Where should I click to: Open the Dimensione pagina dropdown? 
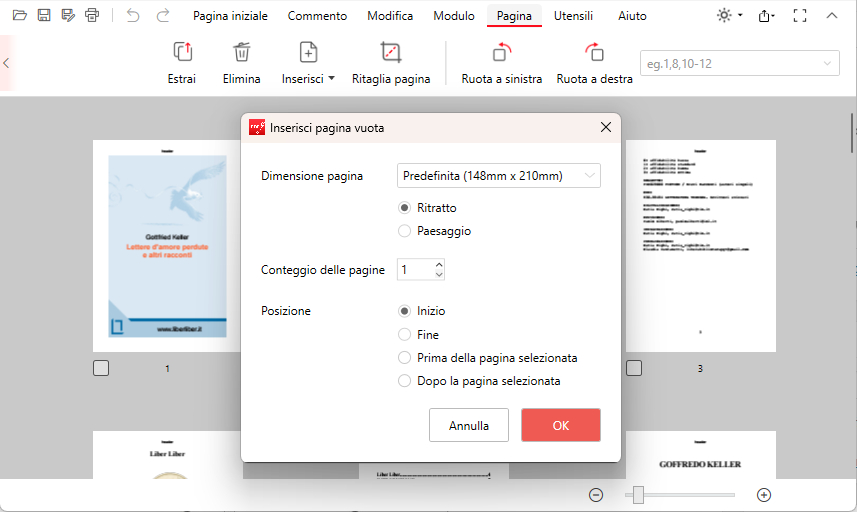click(x=498, y=175)
